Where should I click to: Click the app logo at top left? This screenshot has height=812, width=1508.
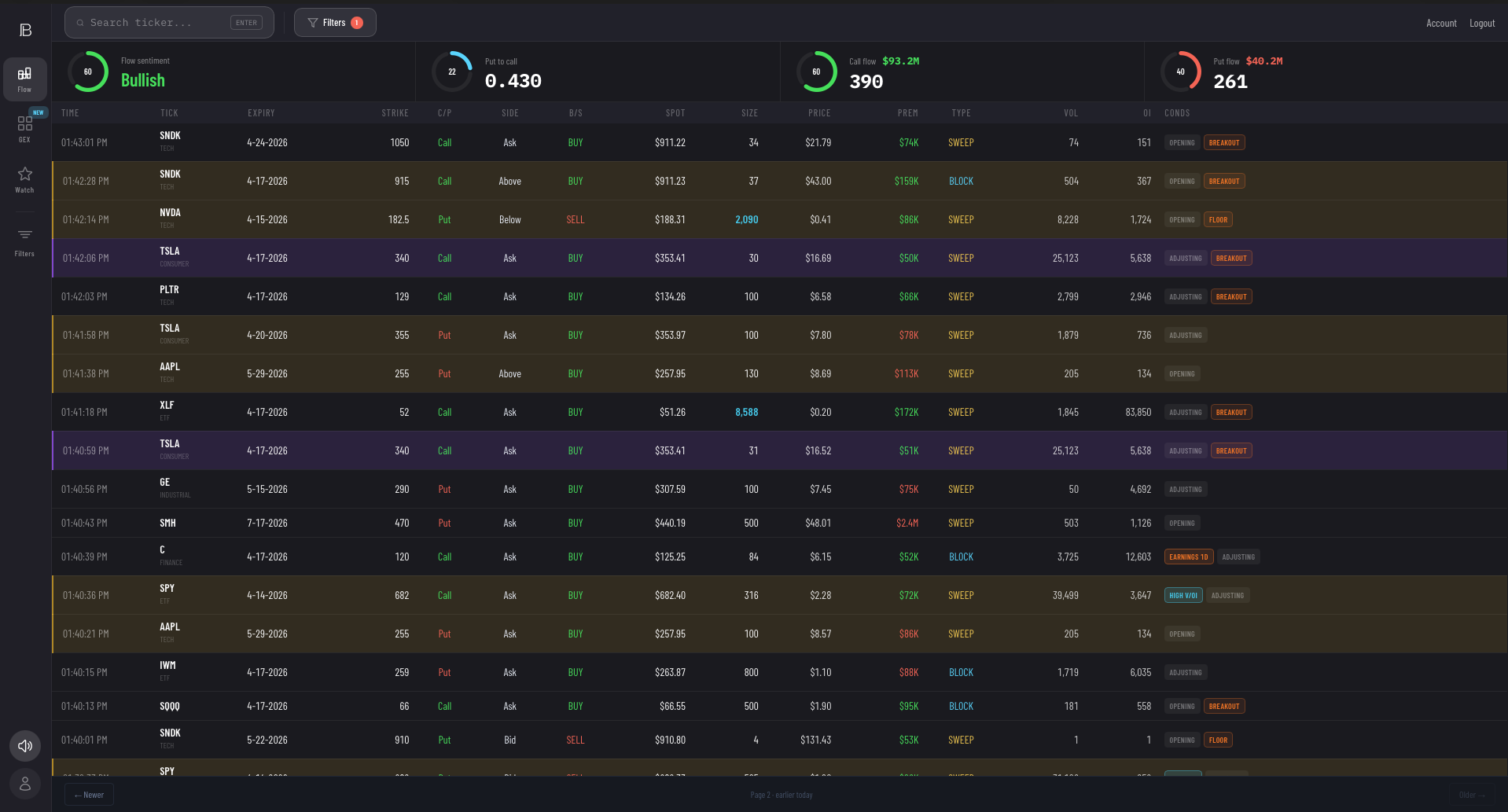(x=24, y=28)
